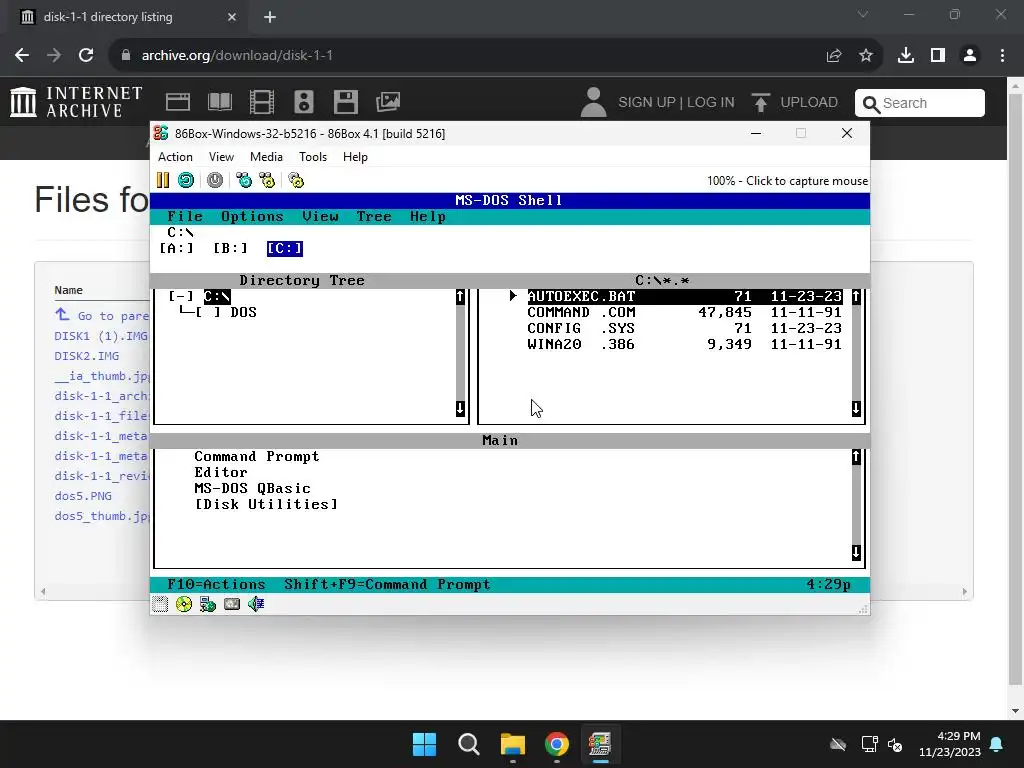1024x768 pixels.
Task: Click the hard disk icon in 86Box status bar
Action: pos(232,604)
